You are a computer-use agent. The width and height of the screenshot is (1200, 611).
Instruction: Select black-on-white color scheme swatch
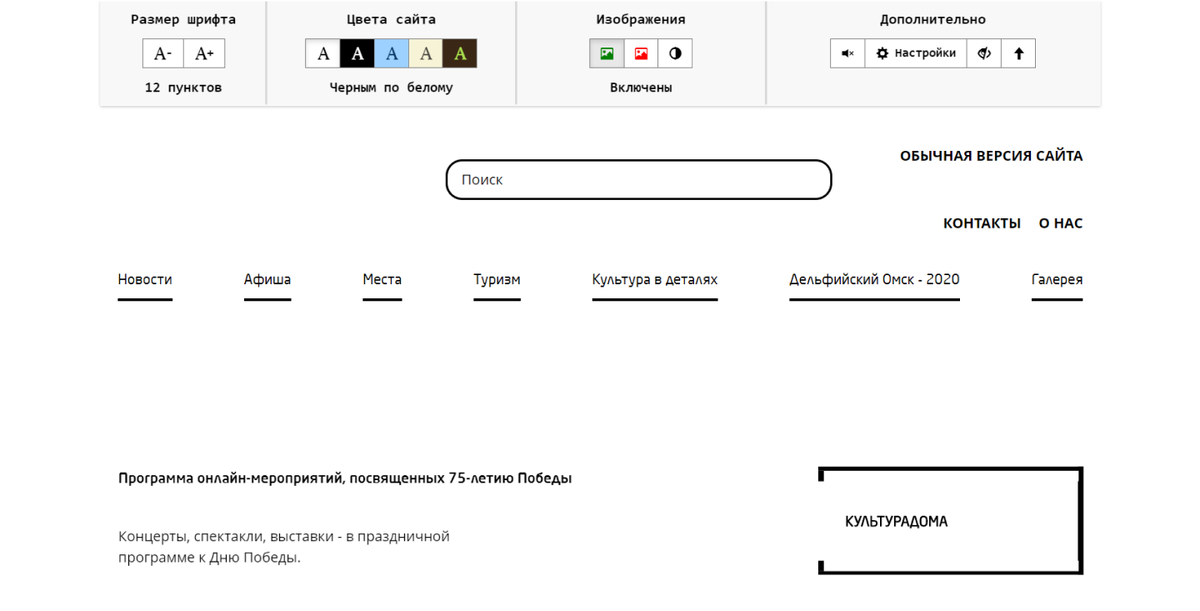click(323, 54)
